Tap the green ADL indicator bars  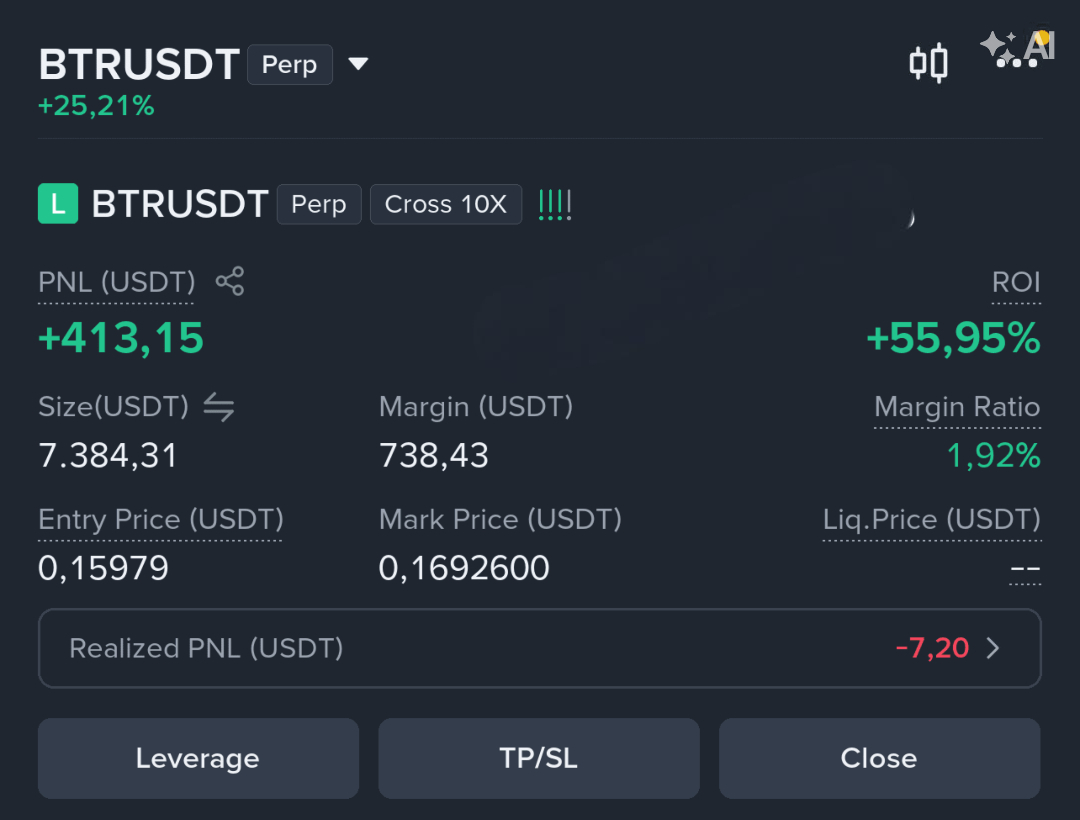click(555, 204)
